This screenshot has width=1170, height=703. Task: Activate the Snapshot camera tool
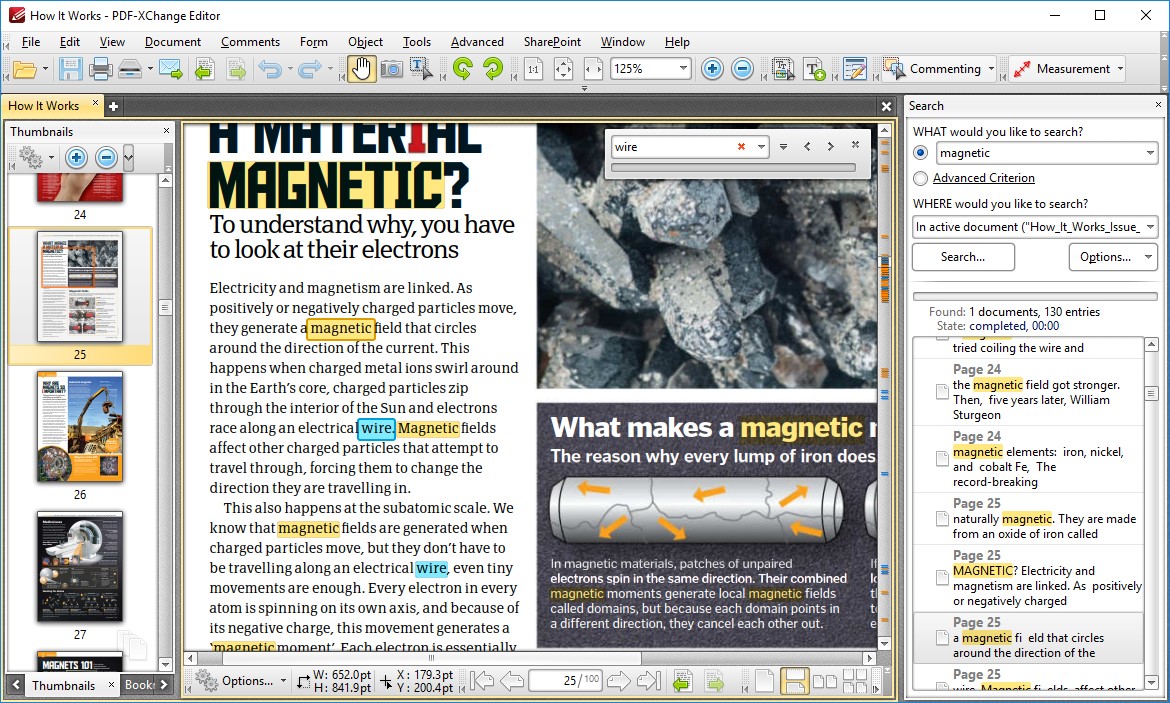pyautogui.click(x=391, y=69)
